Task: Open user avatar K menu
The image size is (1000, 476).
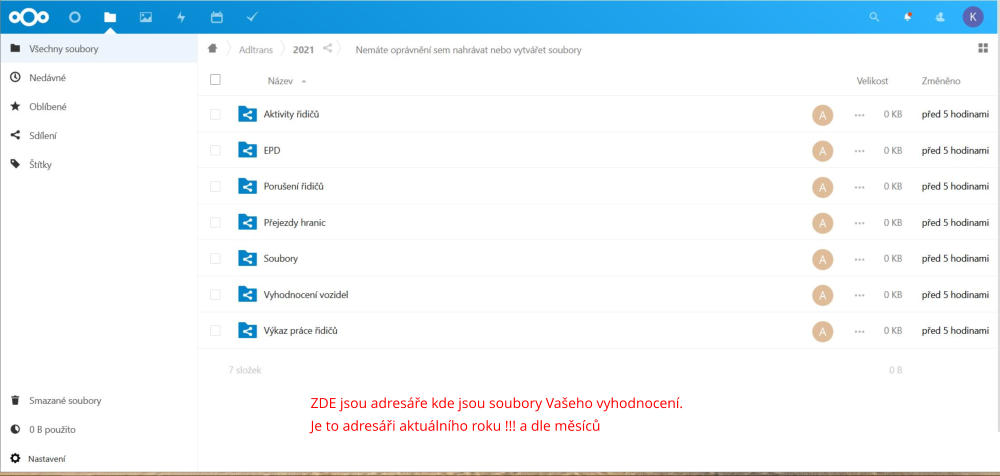Action: tap(972, 17)
